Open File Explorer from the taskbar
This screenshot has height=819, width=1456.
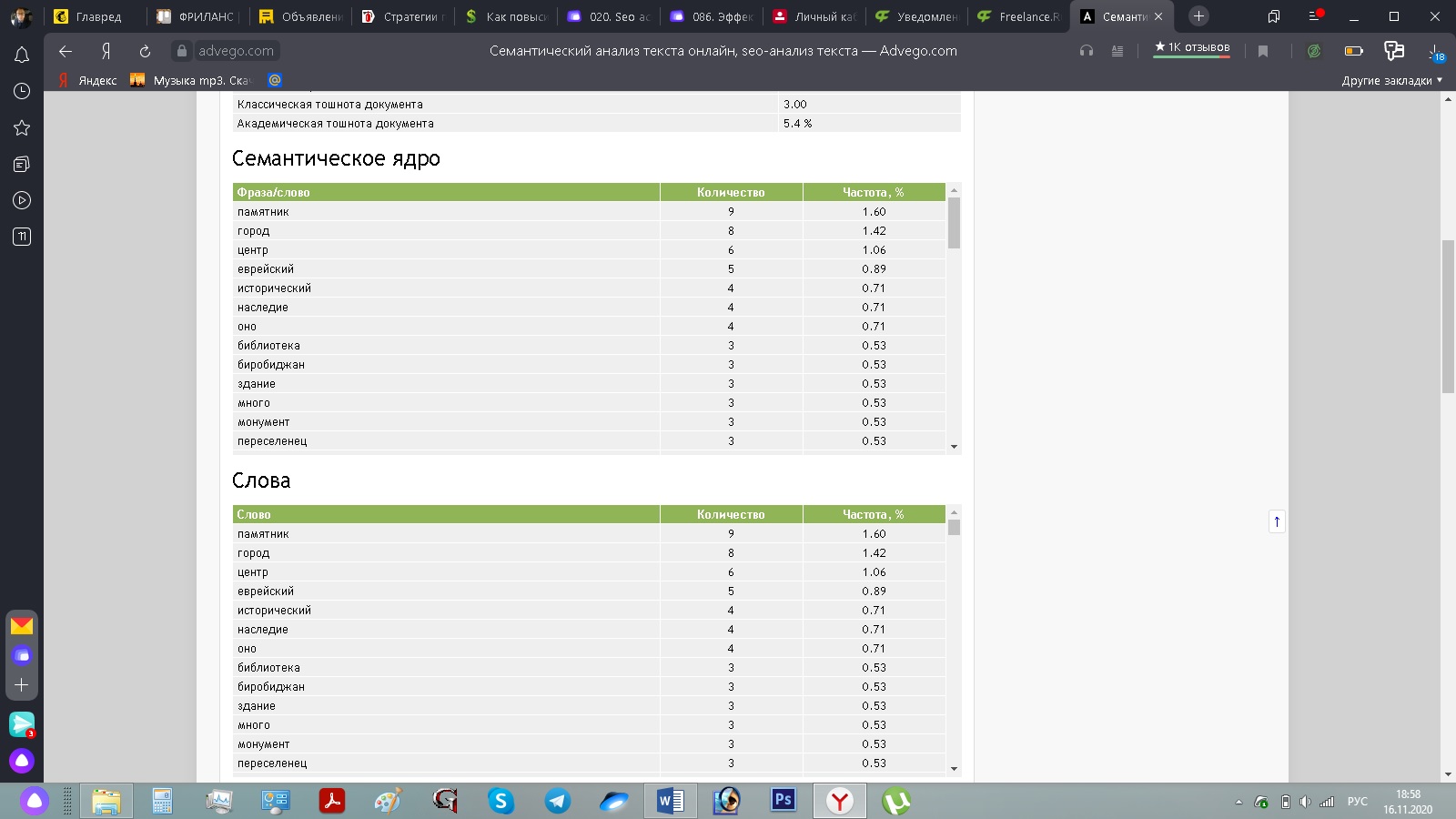106,801
